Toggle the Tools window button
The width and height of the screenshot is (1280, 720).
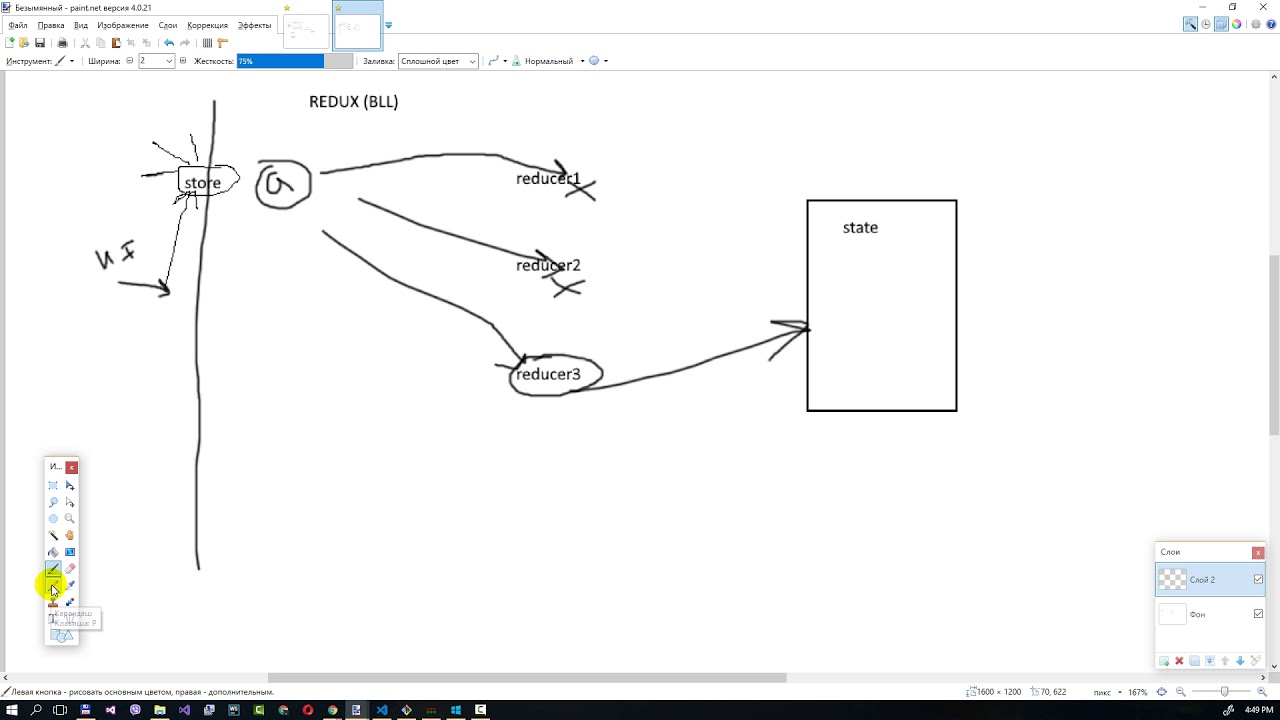(1190, 24)
